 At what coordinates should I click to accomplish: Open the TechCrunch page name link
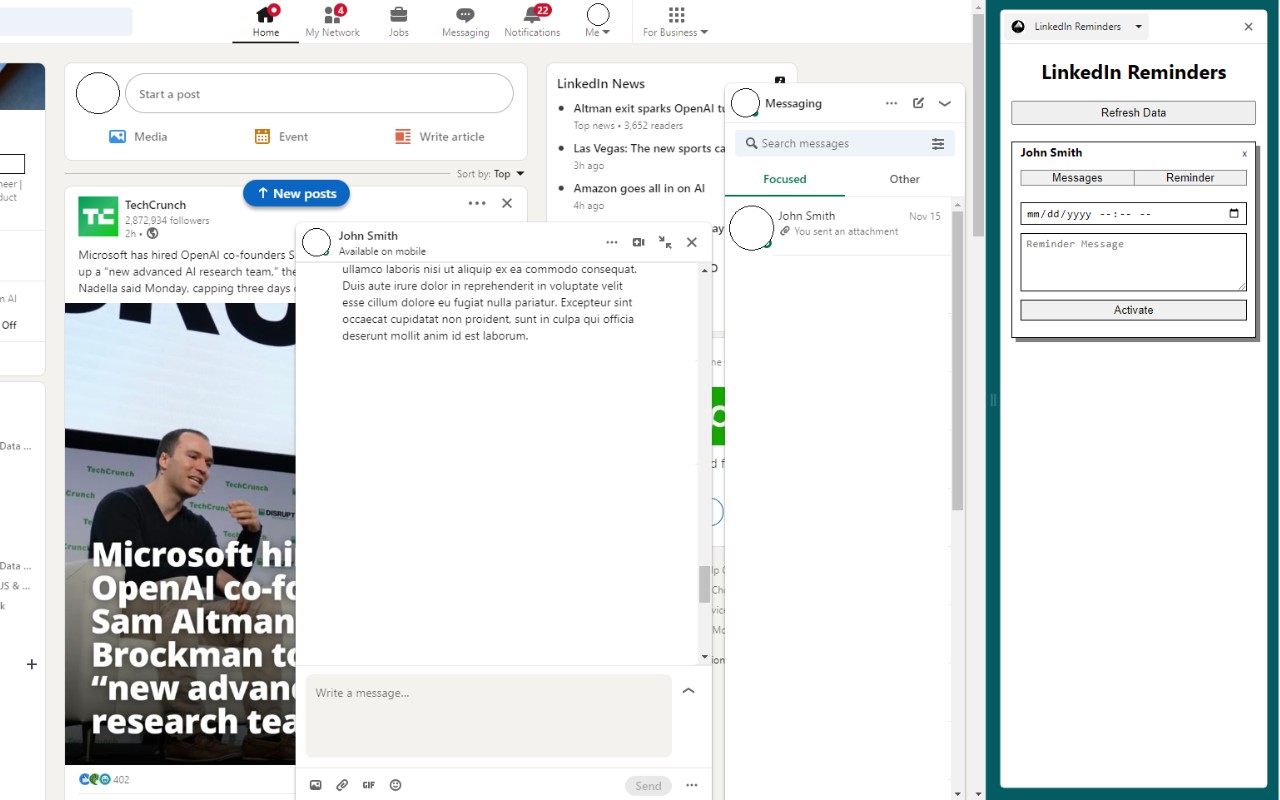coord(155,205)
